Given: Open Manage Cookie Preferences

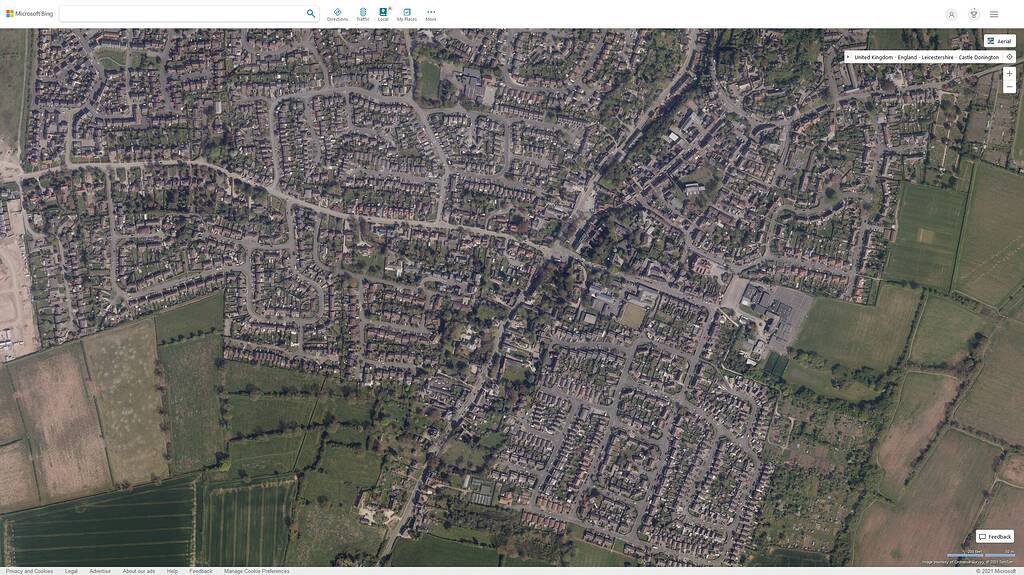Looking at the screenshot, I should click(x=256, y=571).
